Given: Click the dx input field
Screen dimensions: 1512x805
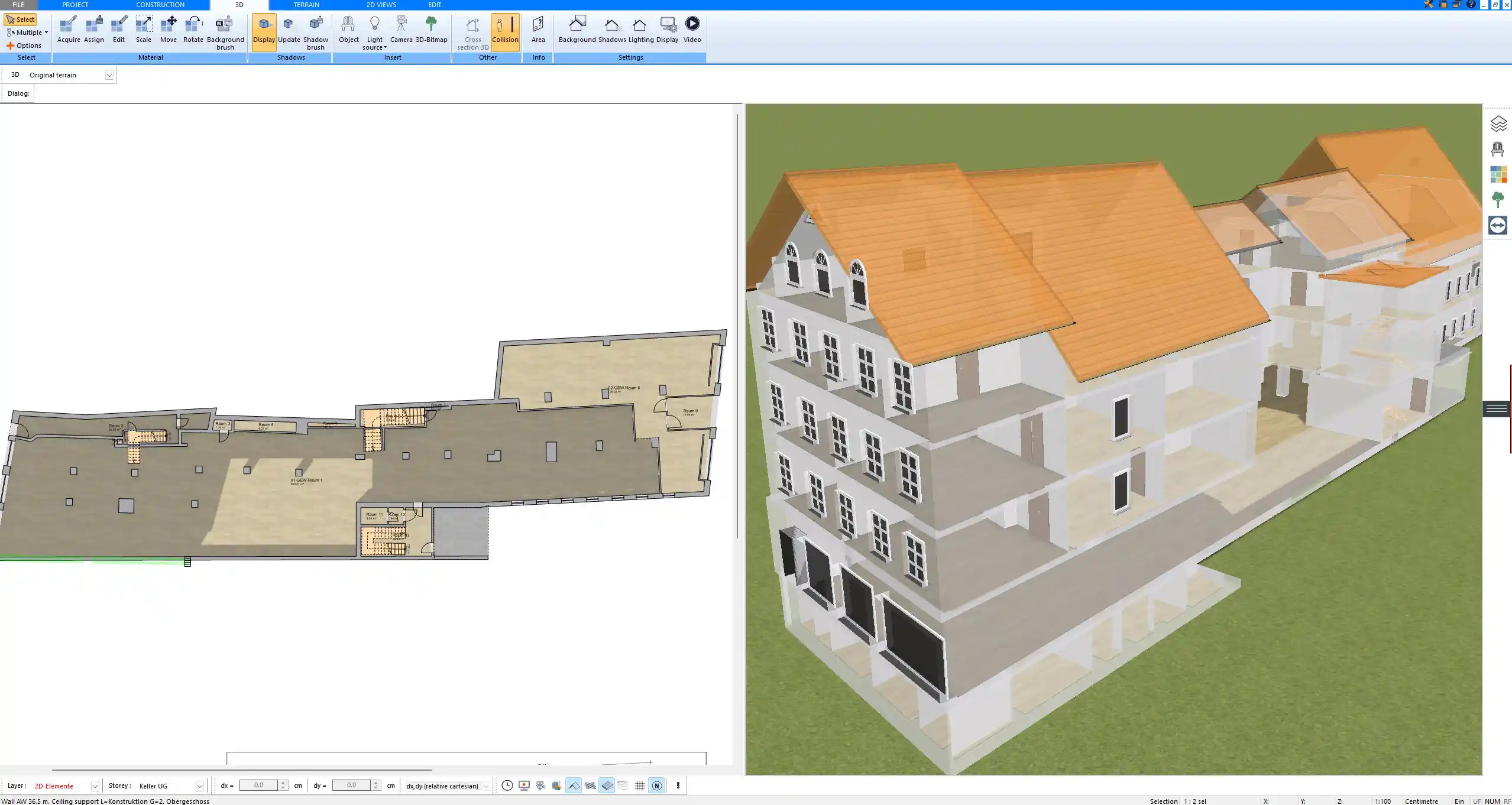Looking at the screenshot, I should click(259, 785).
